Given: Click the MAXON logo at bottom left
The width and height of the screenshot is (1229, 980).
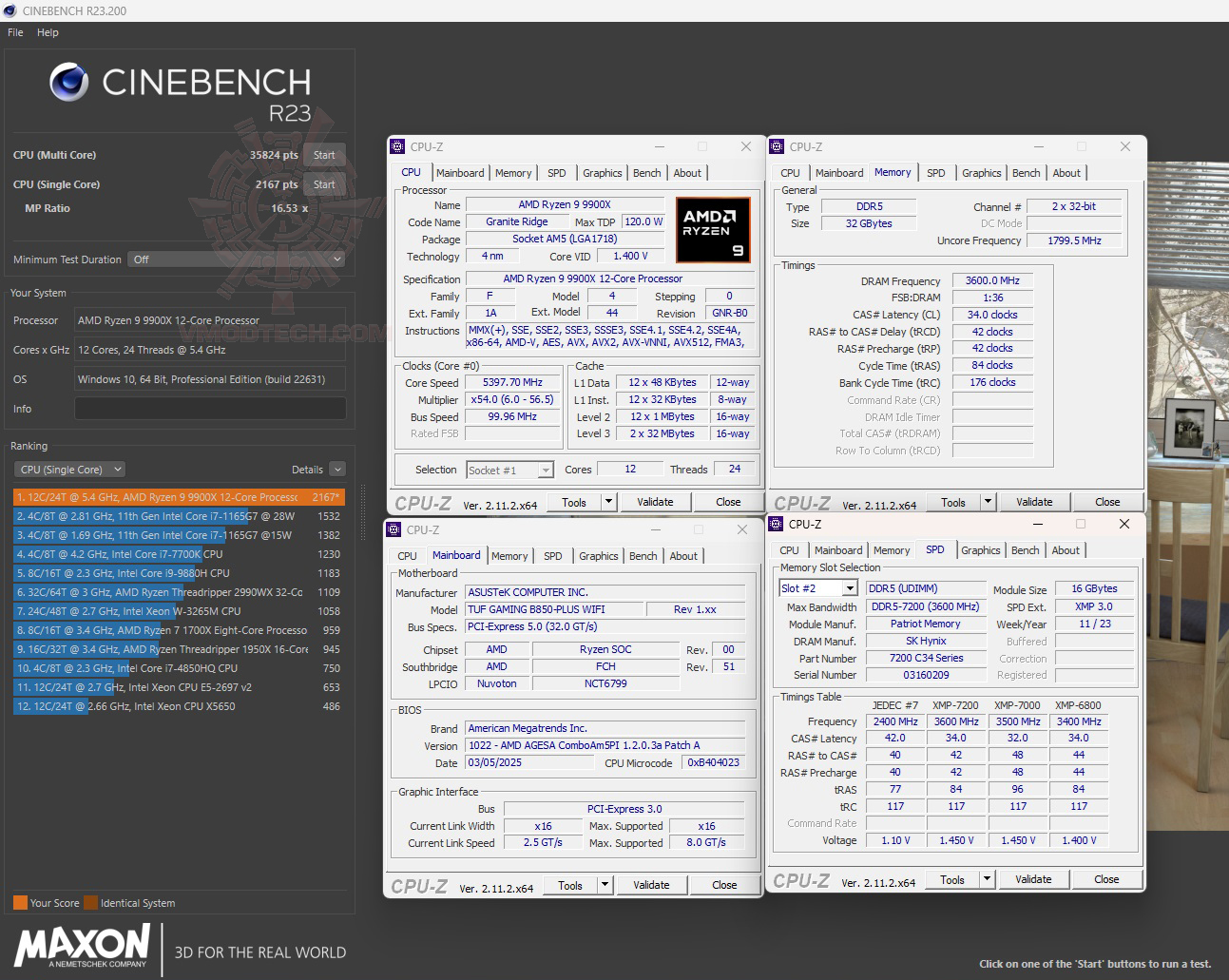Looking at the screenshot, I should tap(81, 949).
